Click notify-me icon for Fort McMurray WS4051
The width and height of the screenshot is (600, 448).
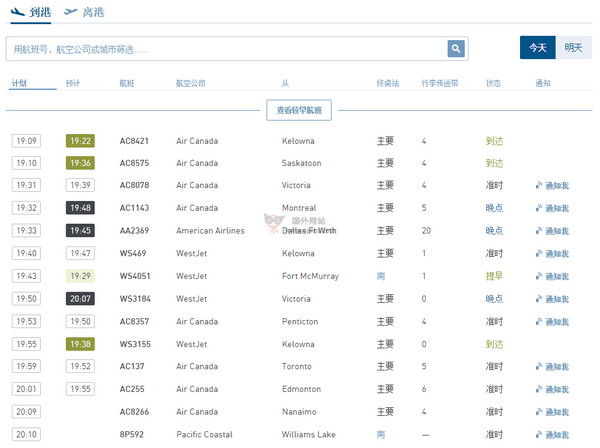pyautogui.click(x=540, y=277)
